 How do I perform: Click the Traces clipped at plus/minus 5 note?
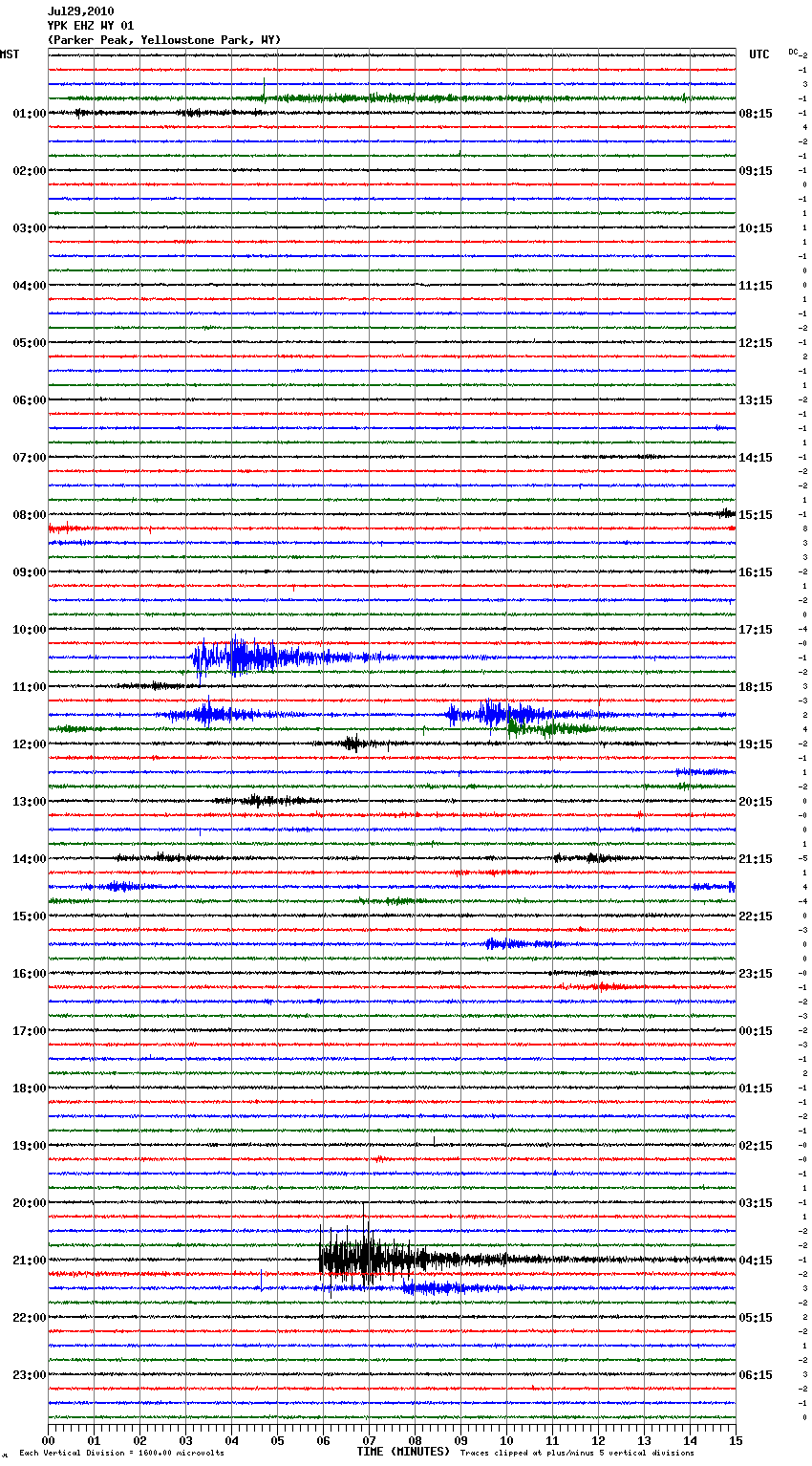point(577,1454)
